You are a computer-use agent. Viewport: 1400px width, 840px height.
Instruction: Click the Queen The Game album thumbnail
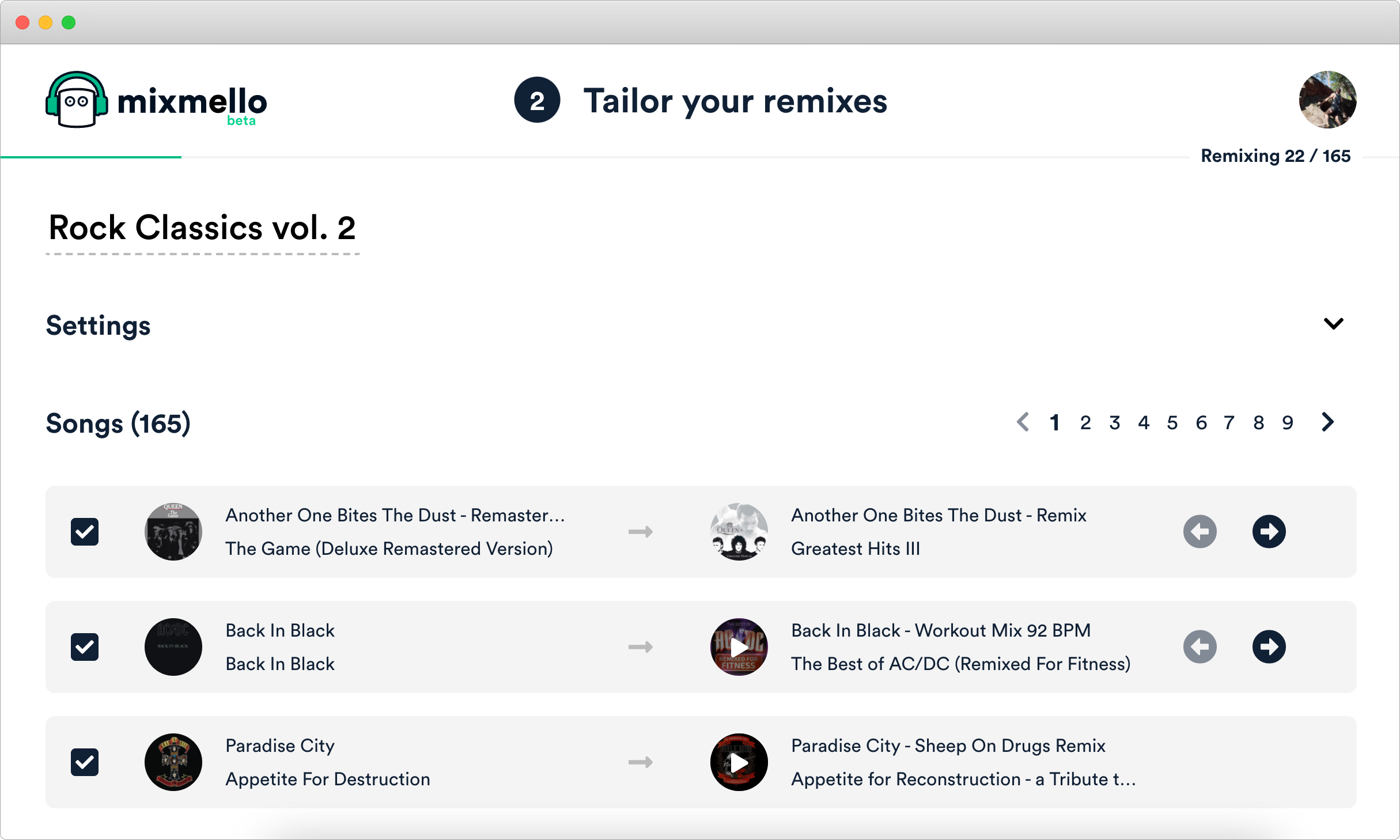(173, 531)
